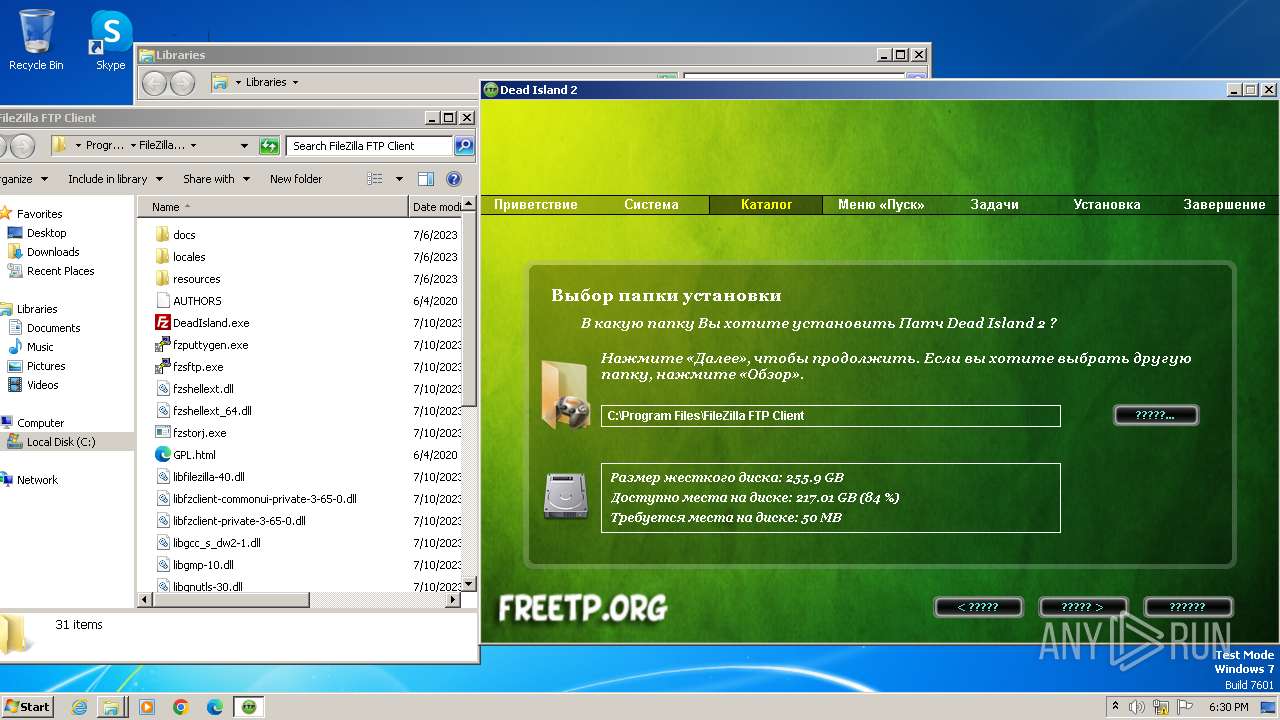Select Downloads in the navigation pane
Viewport: 1280px width, 720px height.
(x=53, y=252)
